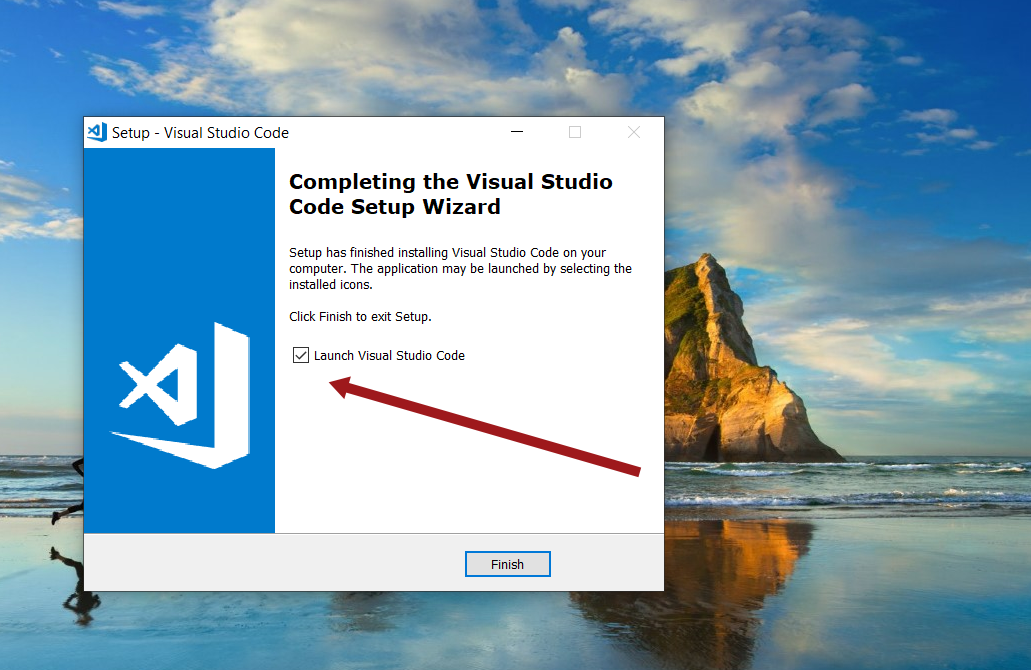Click the 'Setup has finished installing' paragraph
The height and width of the screenshot is (670, 1031).
coord(460,268)
